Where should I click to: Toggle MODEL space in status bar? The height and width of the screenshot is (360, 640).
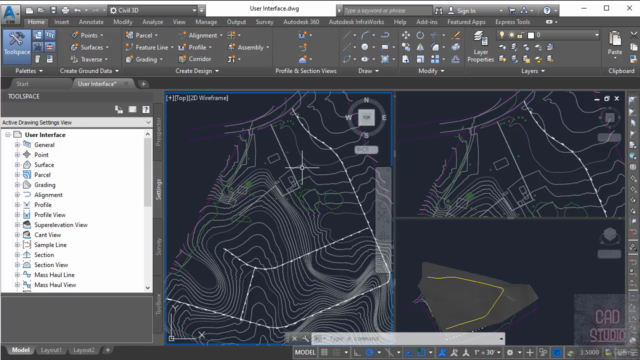(x=305, y=352)
